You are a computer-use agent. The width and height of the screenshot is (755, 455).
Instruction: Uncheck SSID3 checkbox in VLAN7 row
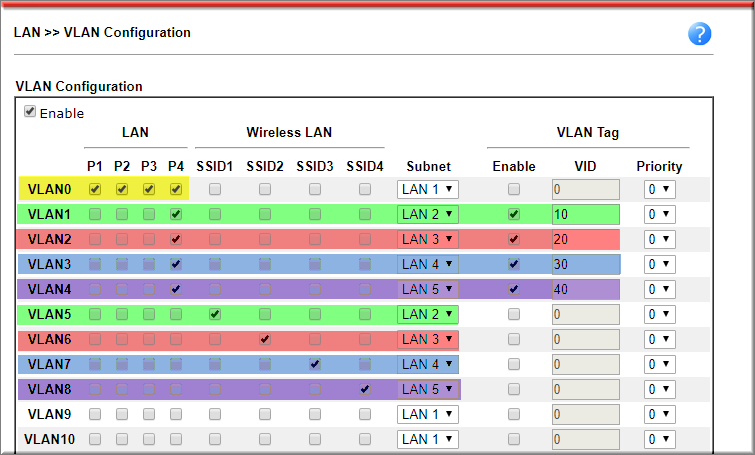coord(315,364)
